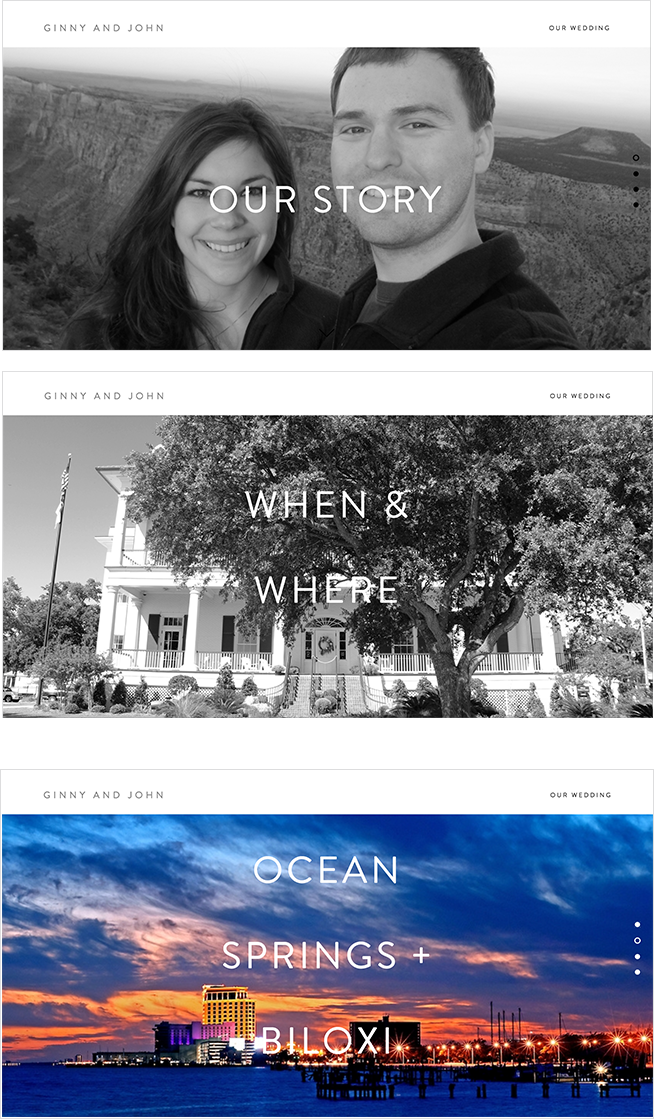Select first white dot on Ocean Springs page
The image size is (654, 1119).
coord(637,925)
